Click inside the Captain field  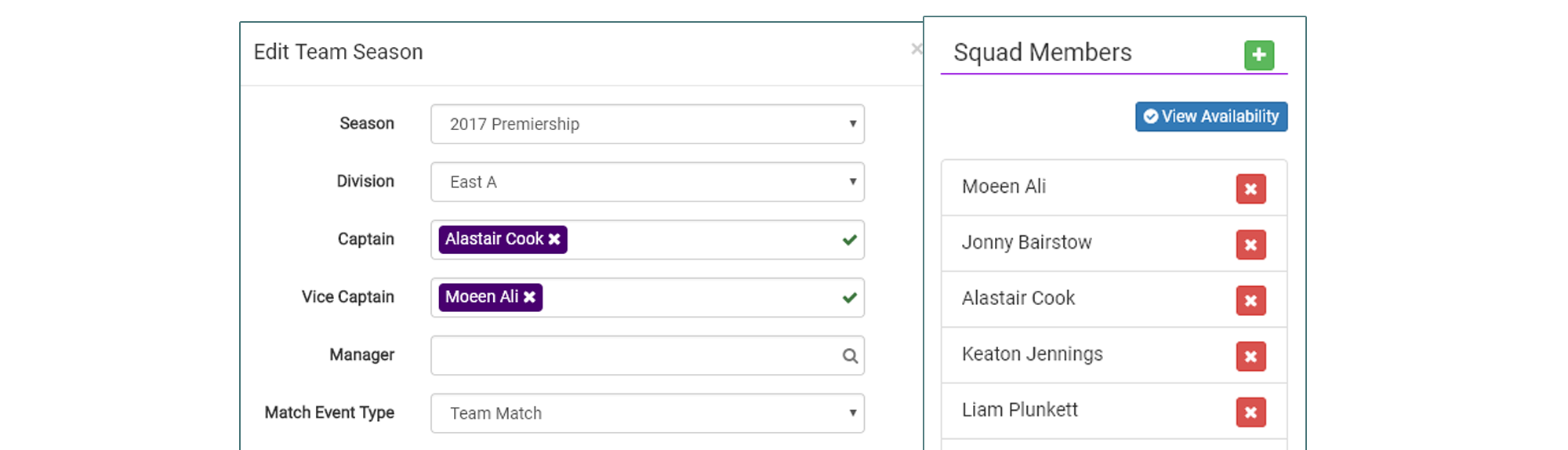coord(698,240)
